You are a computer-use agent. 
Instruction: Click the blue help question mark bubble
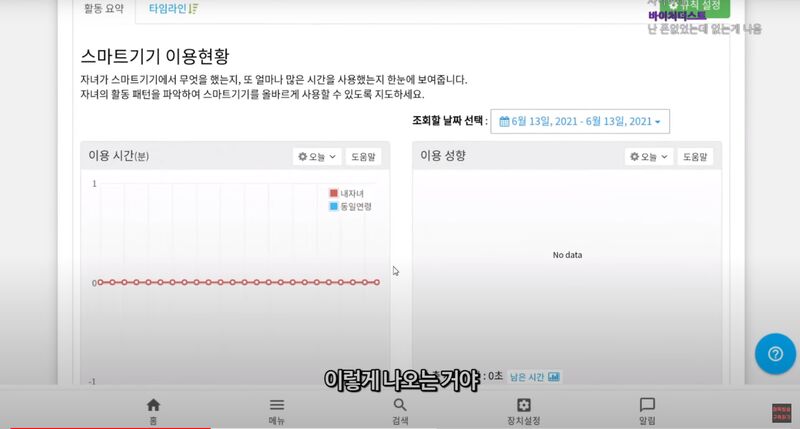click(774, 353)
